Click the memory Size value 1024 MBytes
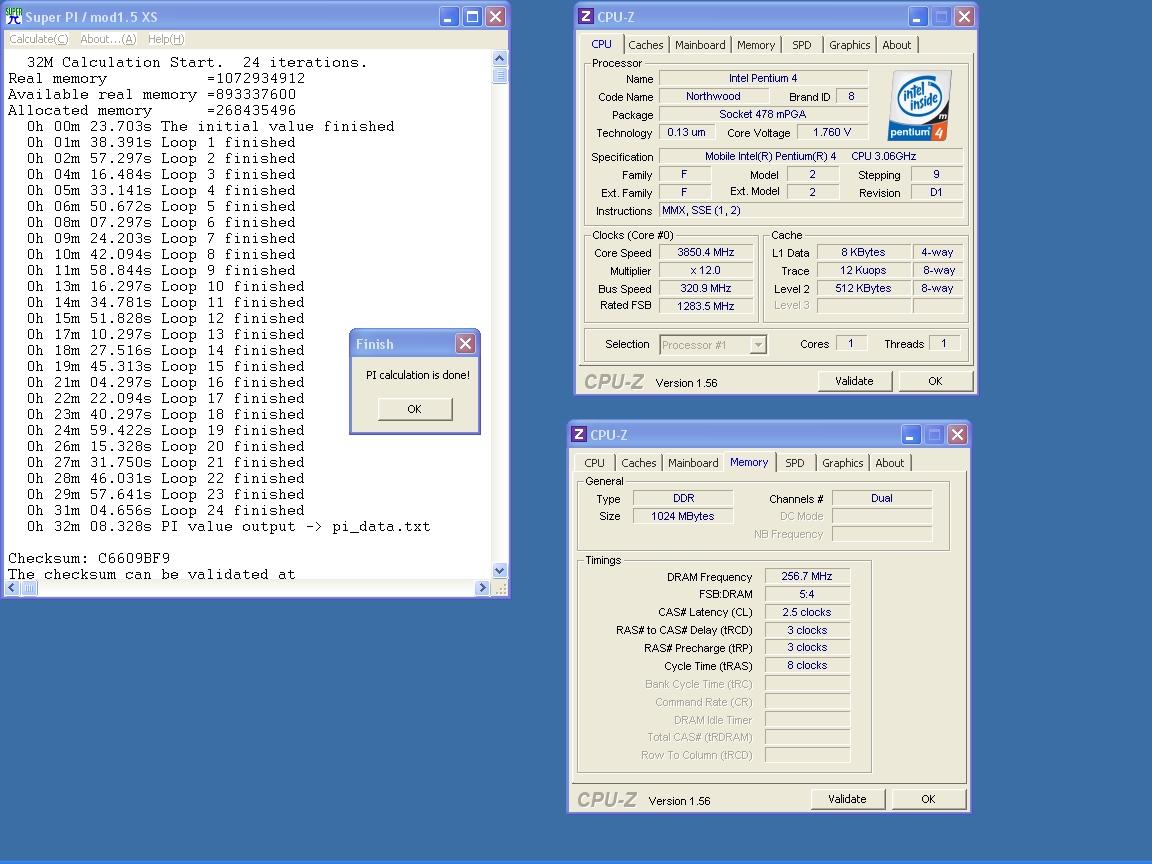The height and width of the screenshot is (864, 1152). [x=683, y=516]
